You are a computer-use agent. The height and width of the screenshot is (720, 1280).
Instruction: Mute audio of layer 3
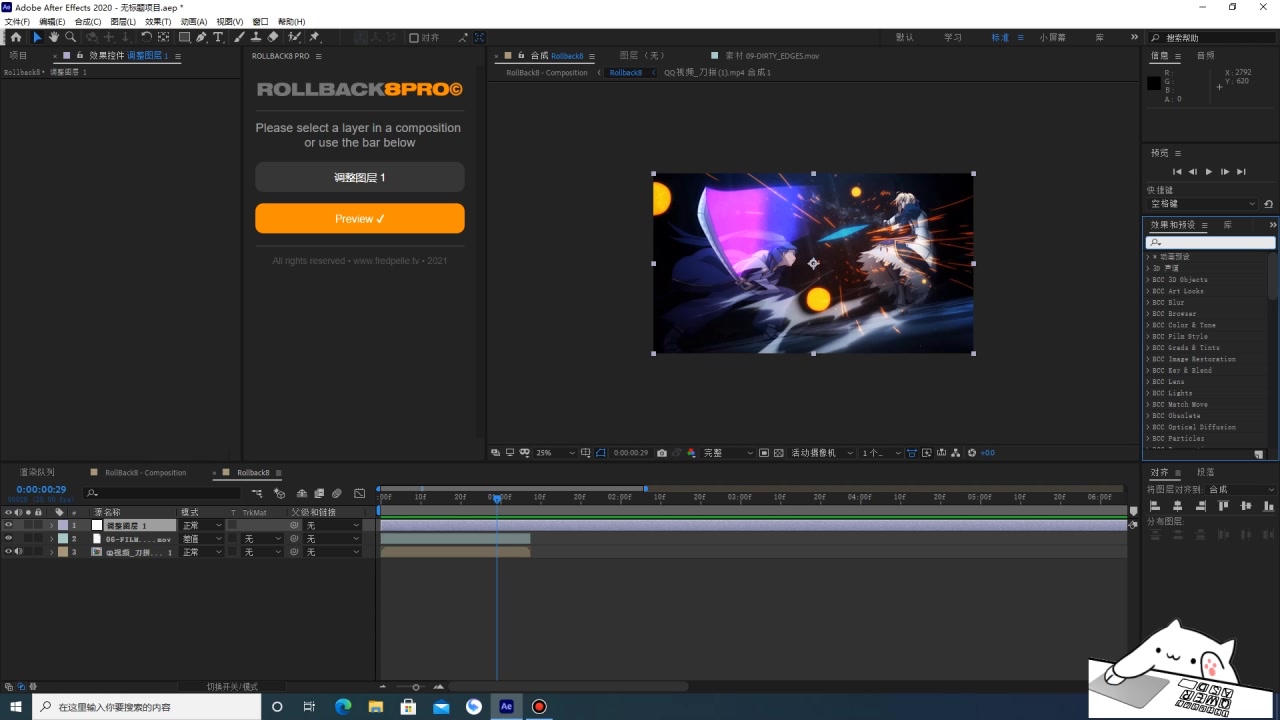[x=18, y=551]
